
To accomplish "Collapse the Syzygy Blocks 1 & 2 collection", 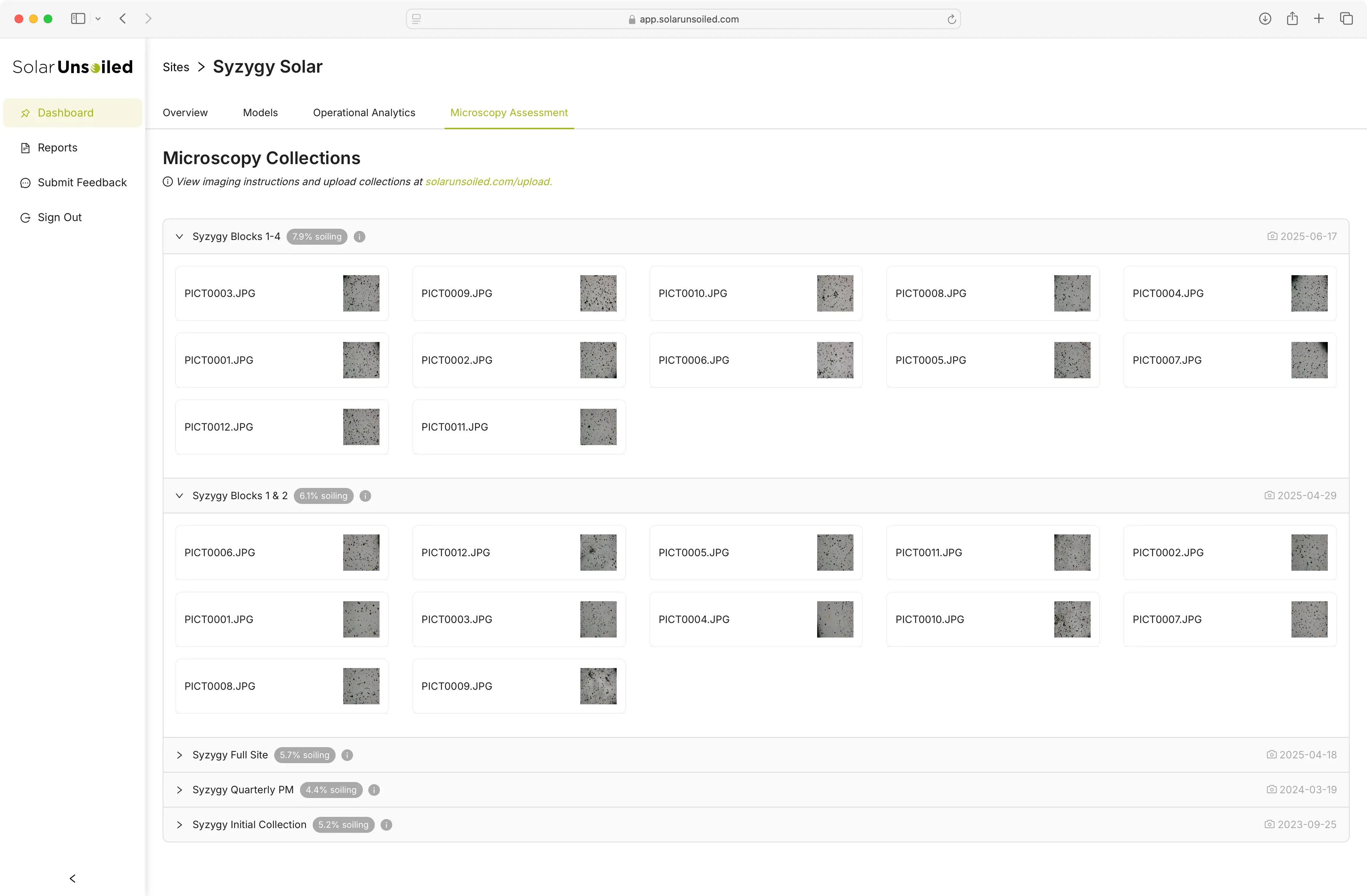I will click(x=179, y=496).
